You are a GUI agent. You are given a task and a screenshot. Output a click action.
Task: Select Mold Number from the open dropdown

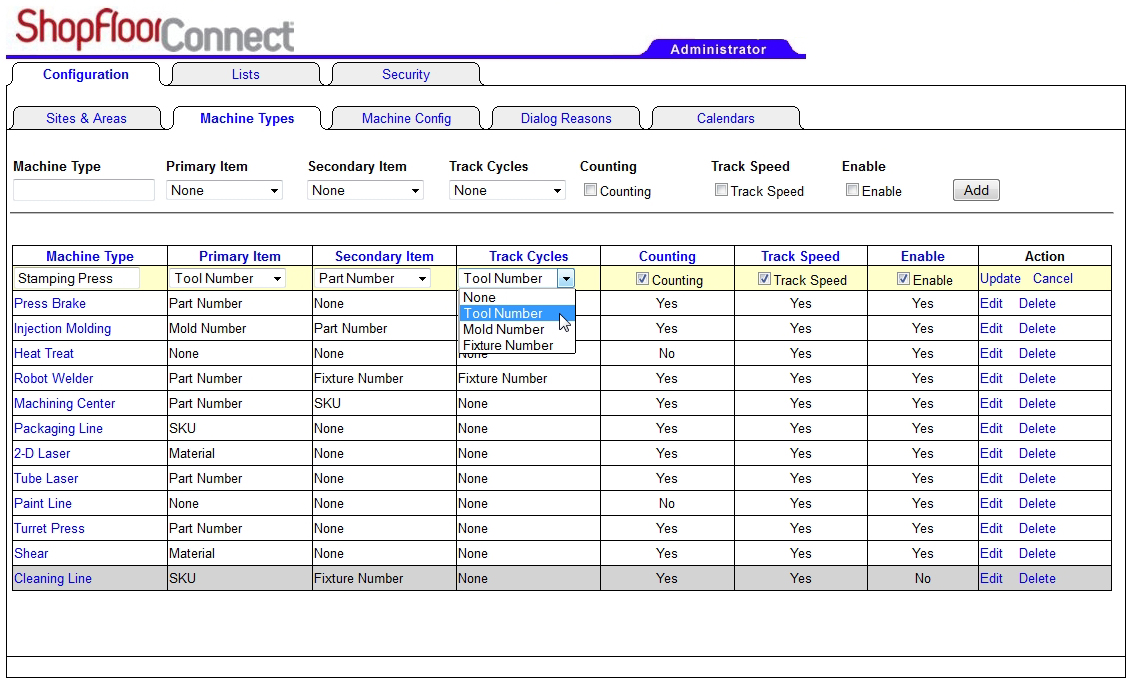click(x=504, y=329)
